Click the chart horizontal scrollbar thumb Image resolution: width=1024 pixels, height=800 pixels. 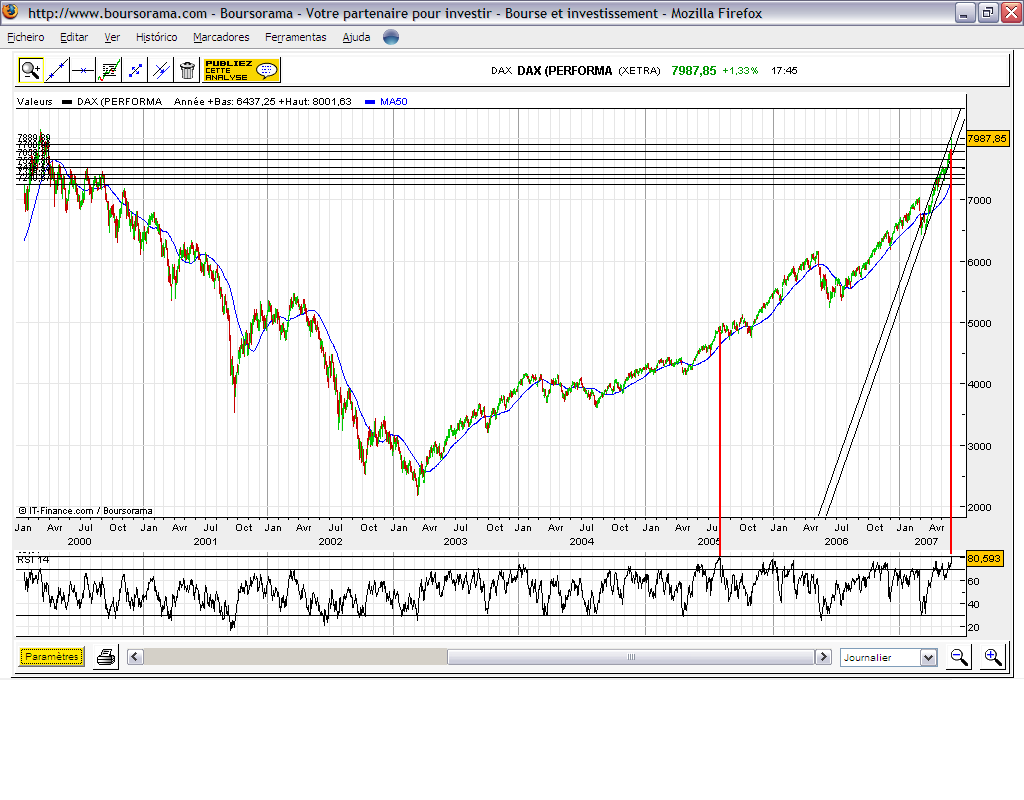tap(631, 657)
